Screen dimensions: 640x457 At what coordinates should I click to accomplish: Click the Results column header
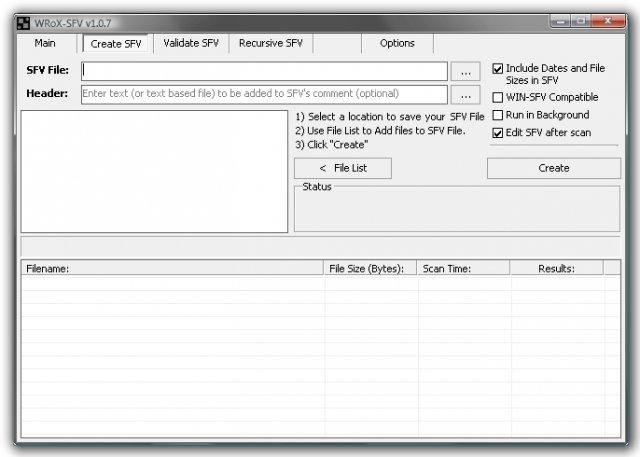point(556,268)
